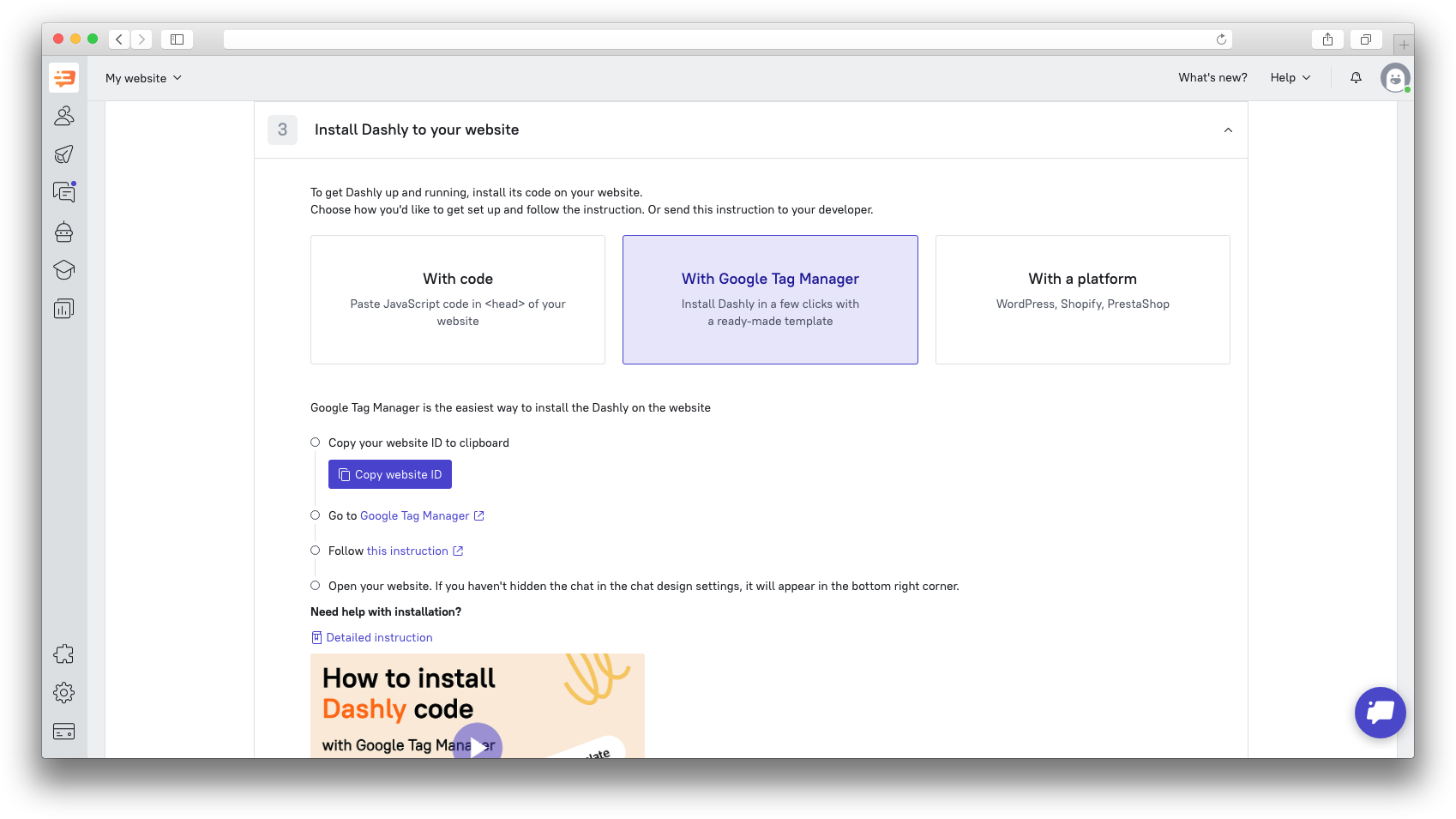Go back with browser back arrow
1456x819 pixels.
tap(119, 39)
